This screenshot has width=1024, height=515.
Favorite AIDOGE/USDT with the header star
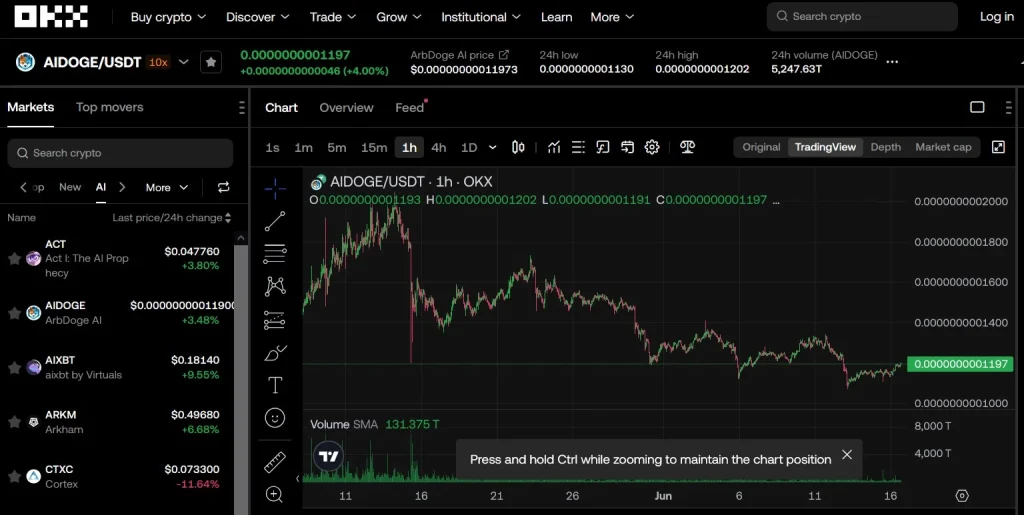point(210,62)
